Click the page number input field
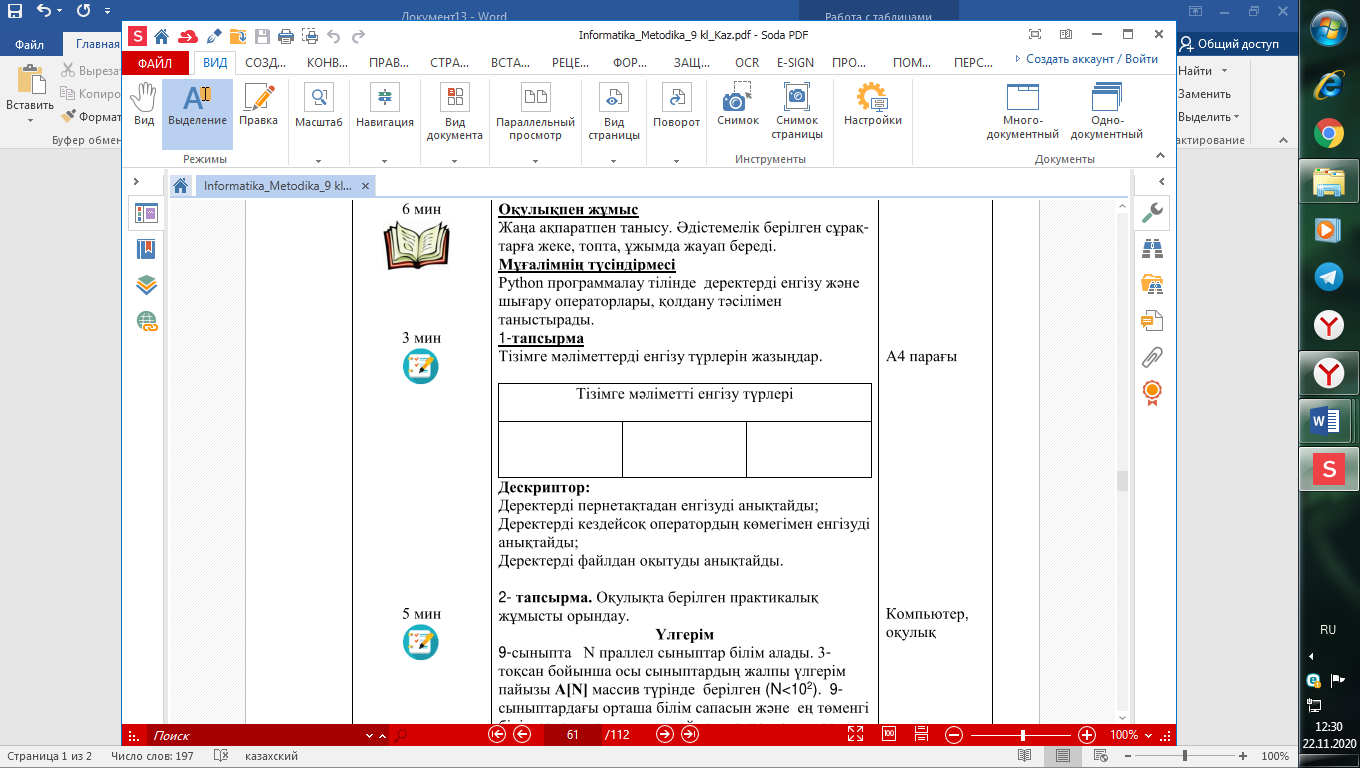The width and height of the screenshot is (1360, 768). point(573,735)
